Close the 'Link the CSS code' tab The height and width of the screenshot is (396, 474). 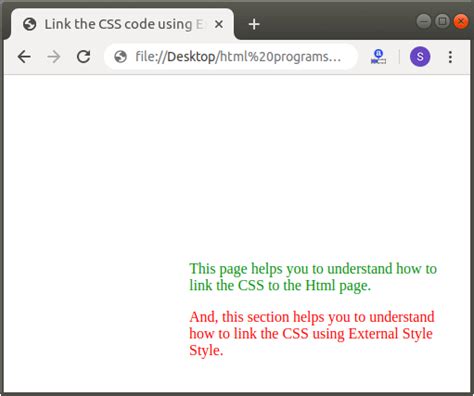[x=219, y=24]
